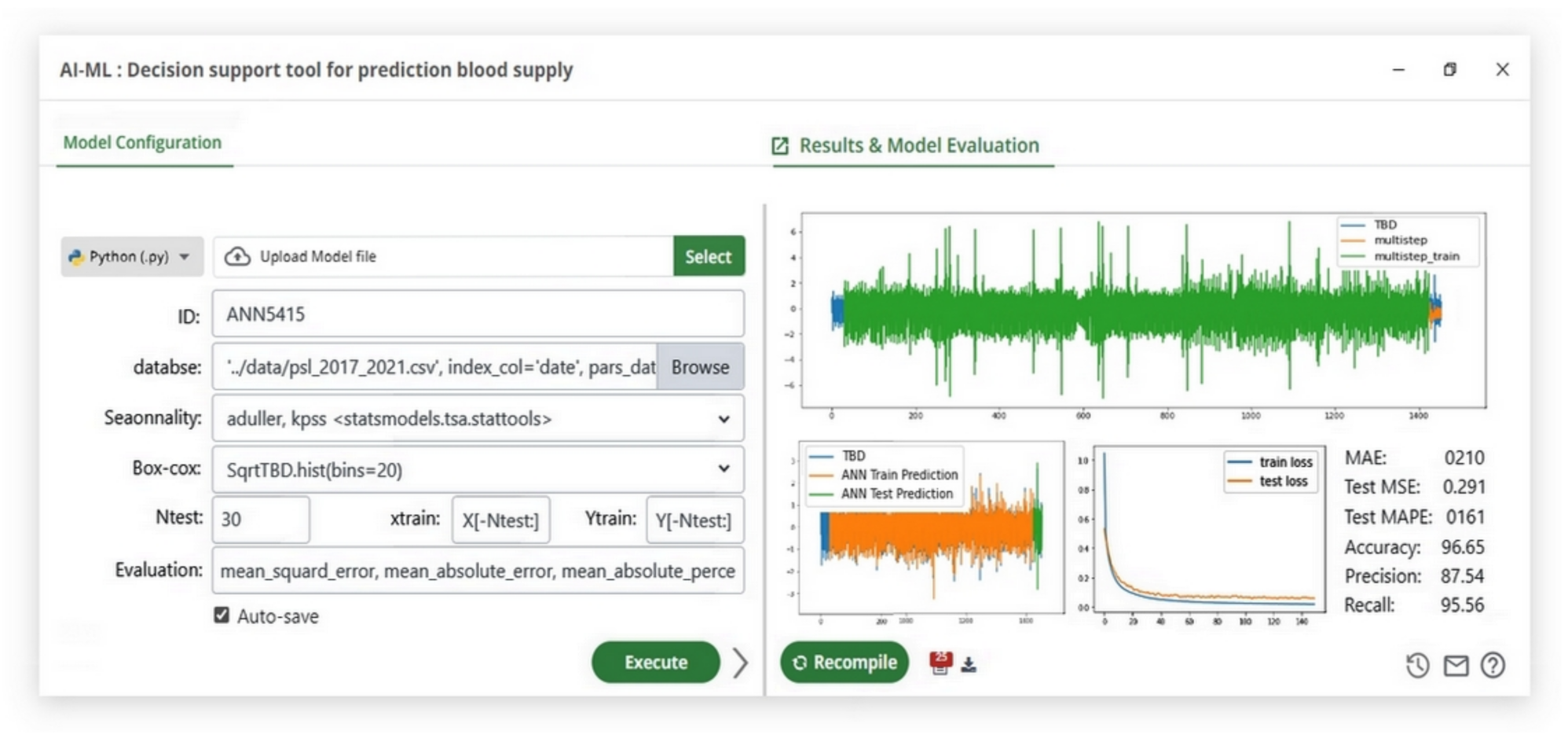Click the red calendar icon
The image size is (1568, 742).
tap(940, 663)
